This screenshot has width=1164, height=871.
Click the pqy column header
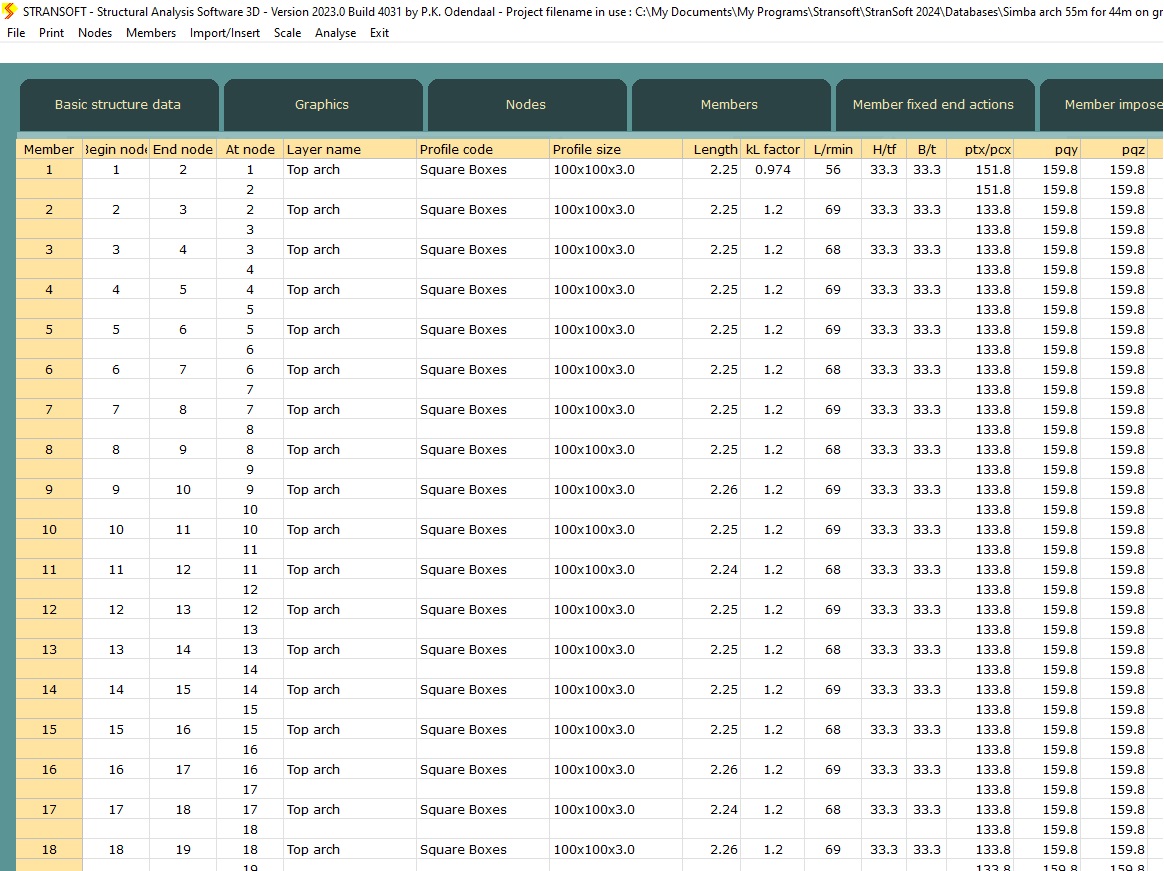(x=1047, y=149)
